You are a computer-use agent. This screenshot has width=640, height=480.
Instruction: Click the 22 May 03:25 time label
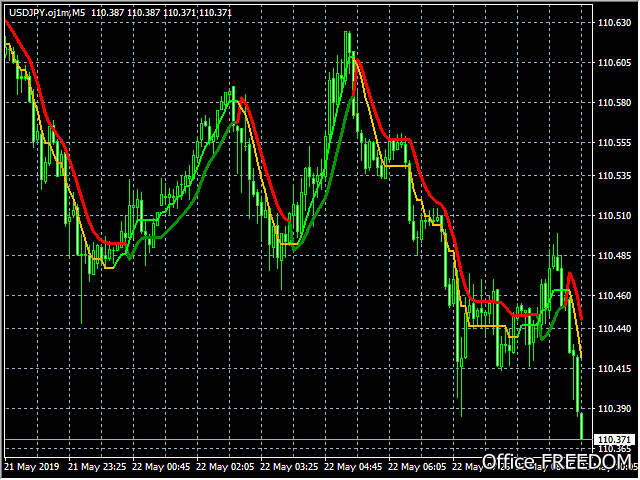pyautogui.click(x=289, y=467)
